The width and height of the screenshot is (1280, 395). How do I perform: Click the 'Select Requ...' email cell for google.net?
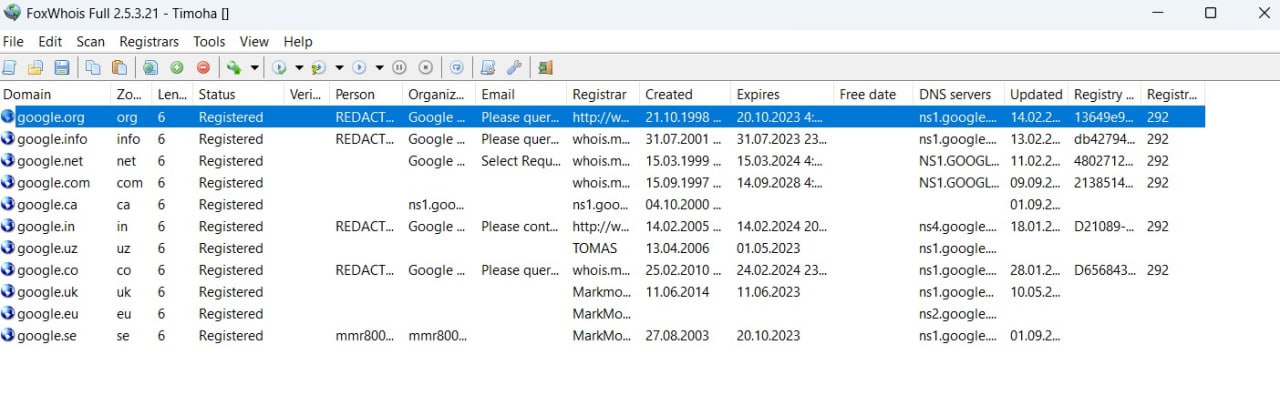pos(520,161)
